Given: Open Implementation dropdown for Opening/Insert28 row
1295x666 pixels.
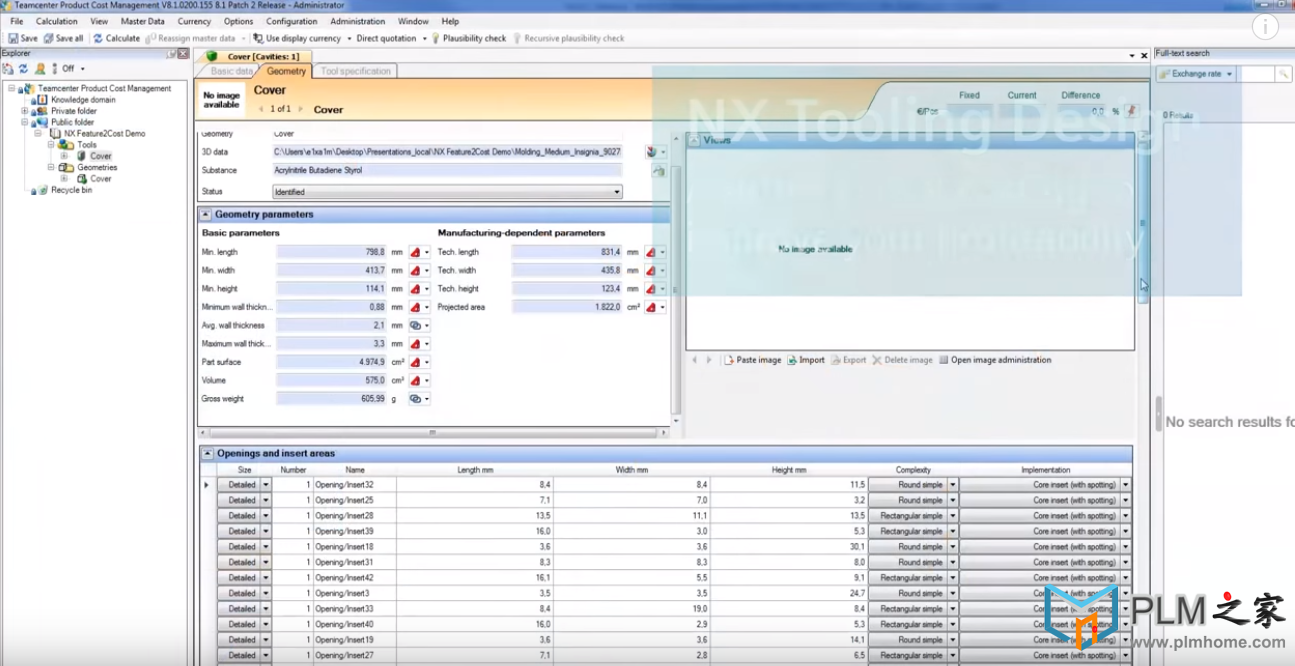Looking at the screenshot, I should 1126,516.
